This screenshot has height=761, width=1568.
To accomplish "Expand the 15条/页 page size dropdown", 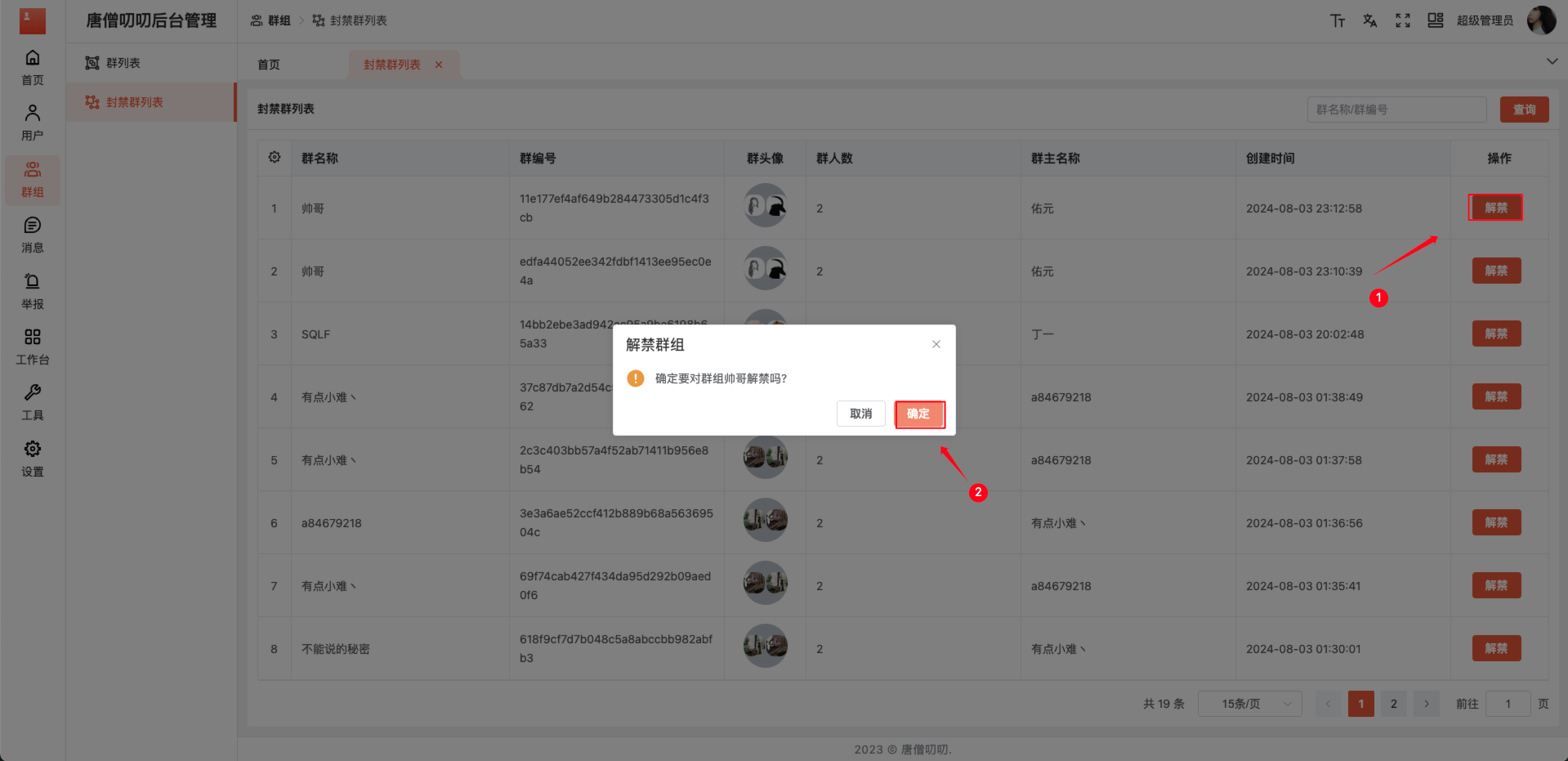I will click(x=1249, y=704).
